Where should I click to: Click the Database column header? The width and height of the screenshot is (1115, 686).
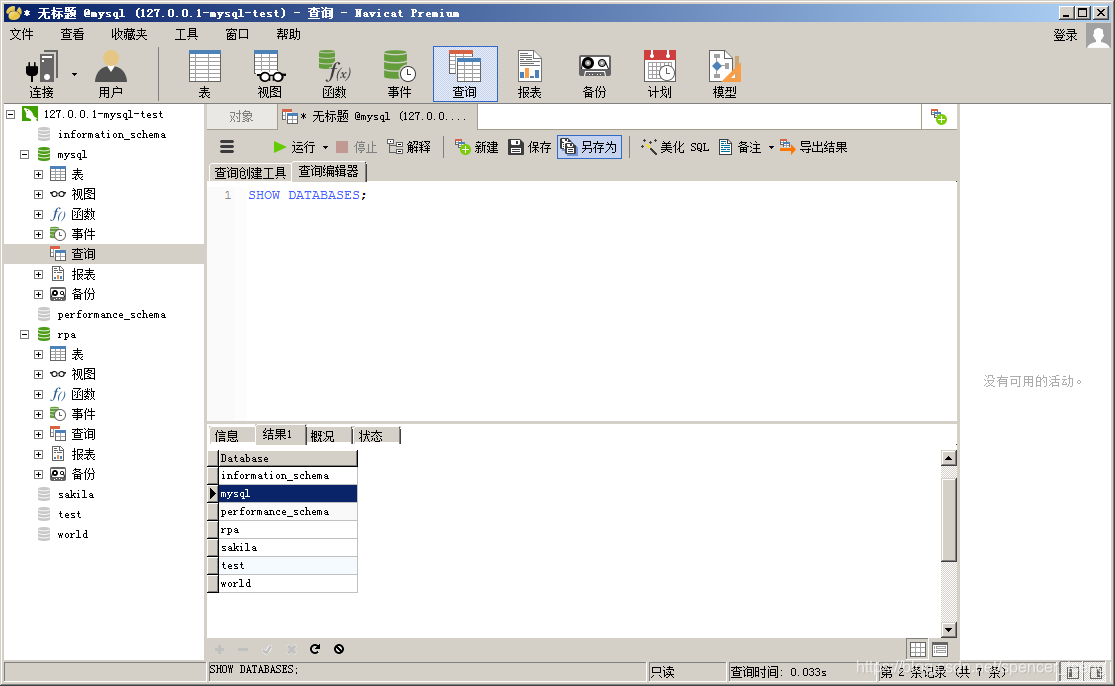(x=287, y=458)
